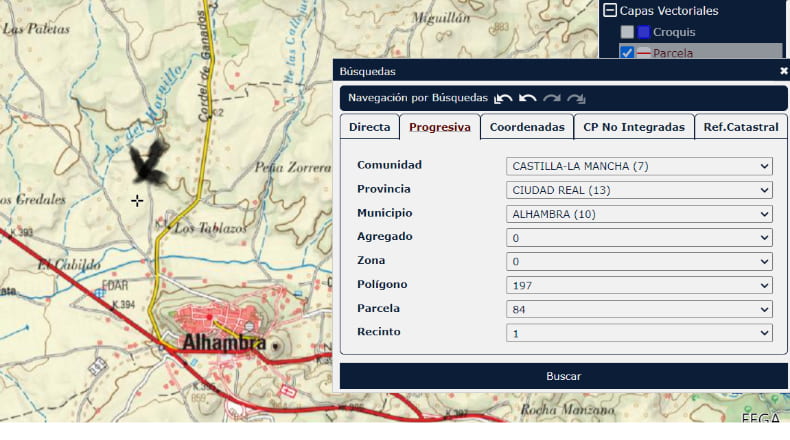790x440 pixels.
Task: Open the Coordenadas tab
Action: [x=527, y=127]
